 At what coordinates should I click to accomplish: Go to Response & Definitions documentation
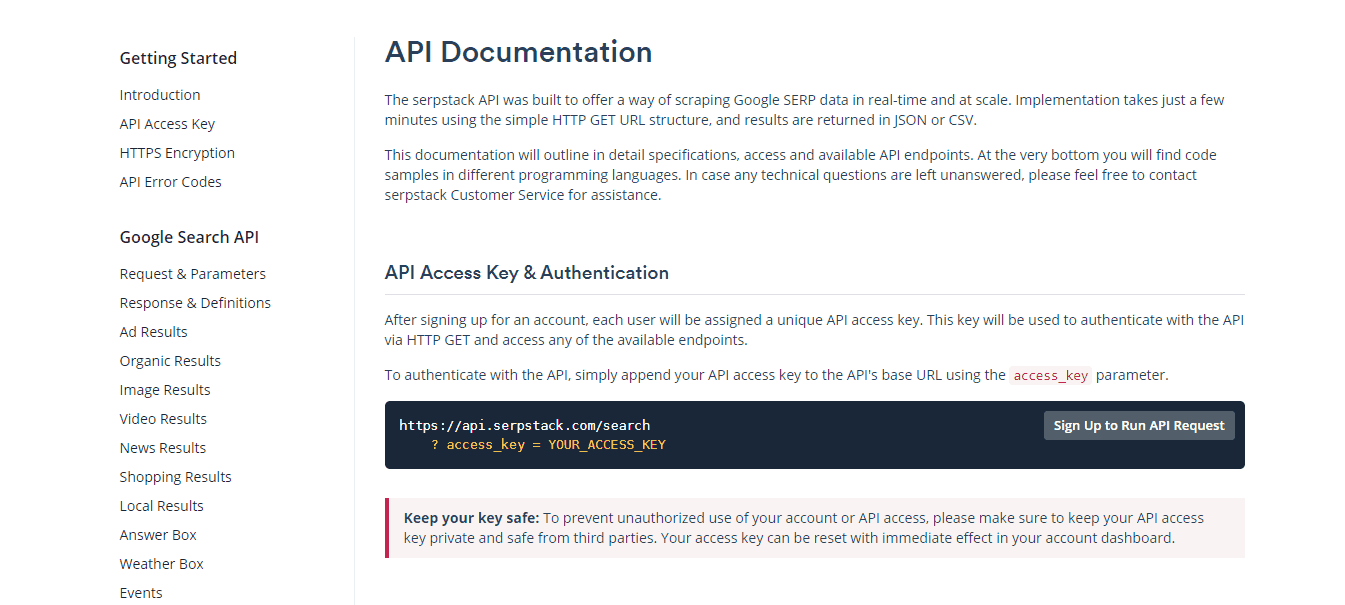click(195, 302)
